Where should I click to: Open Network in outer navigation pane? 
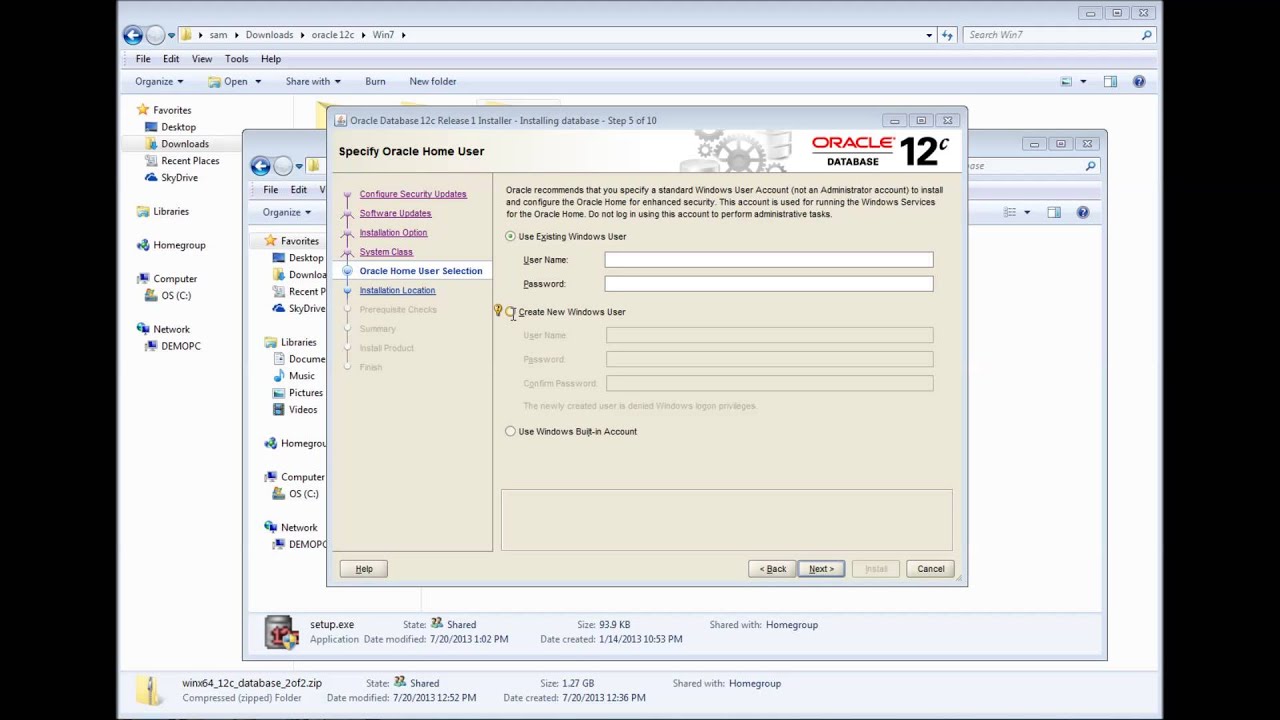tap(171, 329)
